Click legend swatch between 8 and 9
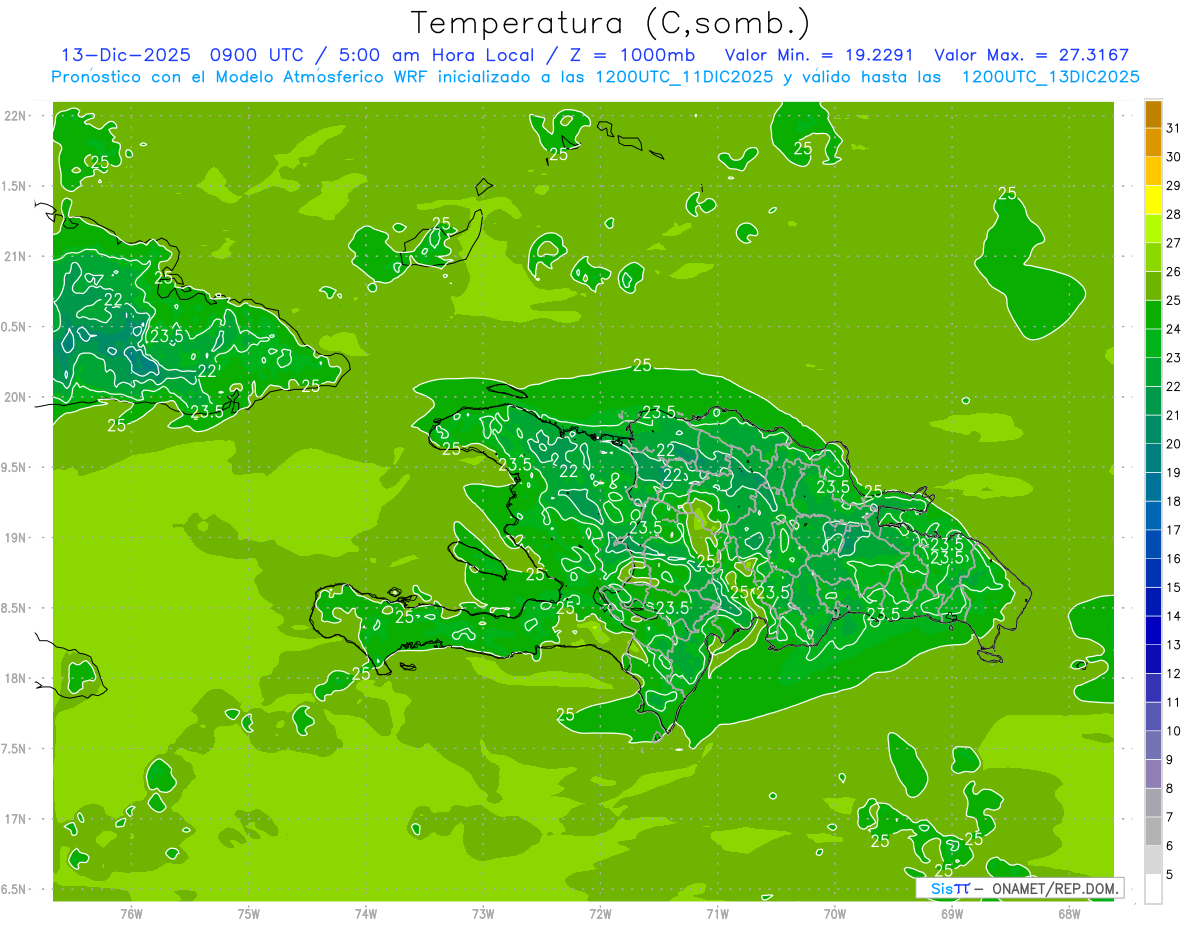Image resolution: width=1200 pixels, height=927 pixels. (x=1153, y=775)
